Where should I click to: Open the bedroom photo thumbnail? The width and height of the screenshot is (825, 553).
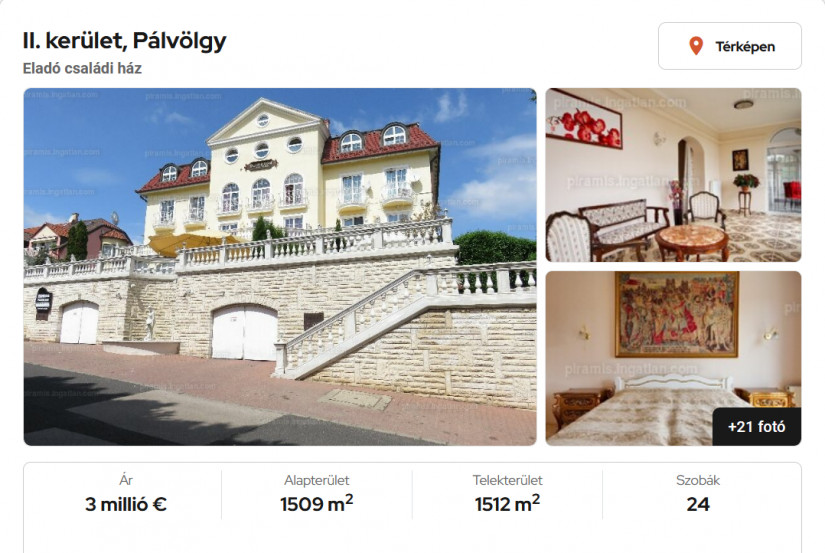pyautogui.click(x=673, y=358)
